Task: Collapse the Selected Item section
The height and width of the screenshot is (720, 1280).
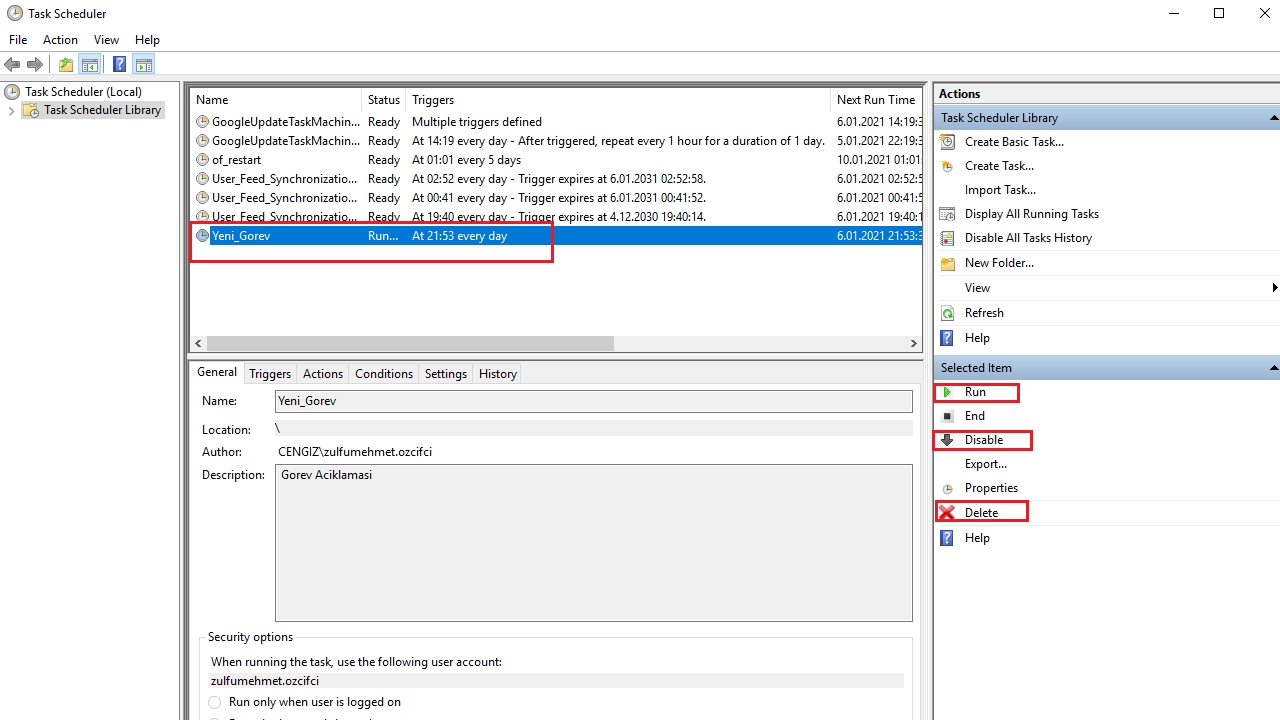Action: click(x=1273, y=368)
